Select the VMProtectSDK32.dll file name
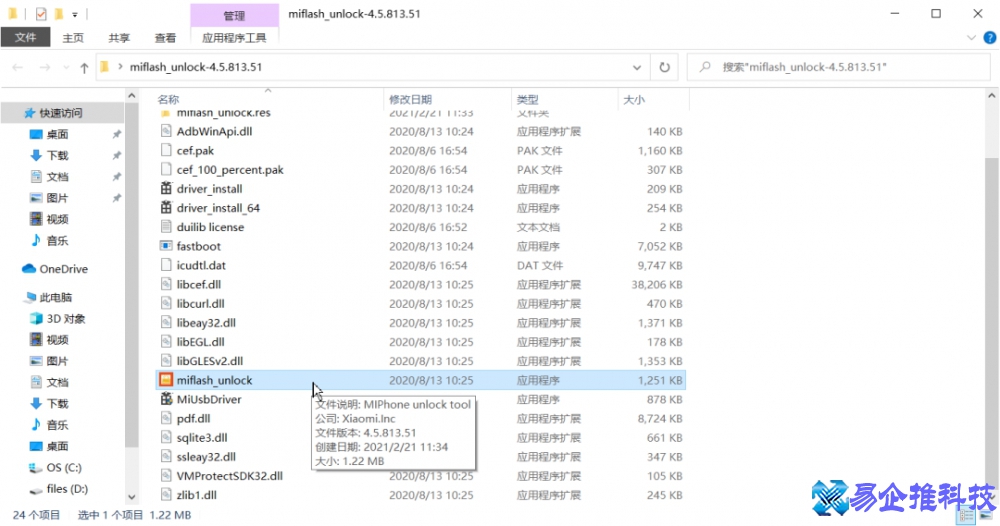Screen dimensions: 1000x526 [230, 476]
